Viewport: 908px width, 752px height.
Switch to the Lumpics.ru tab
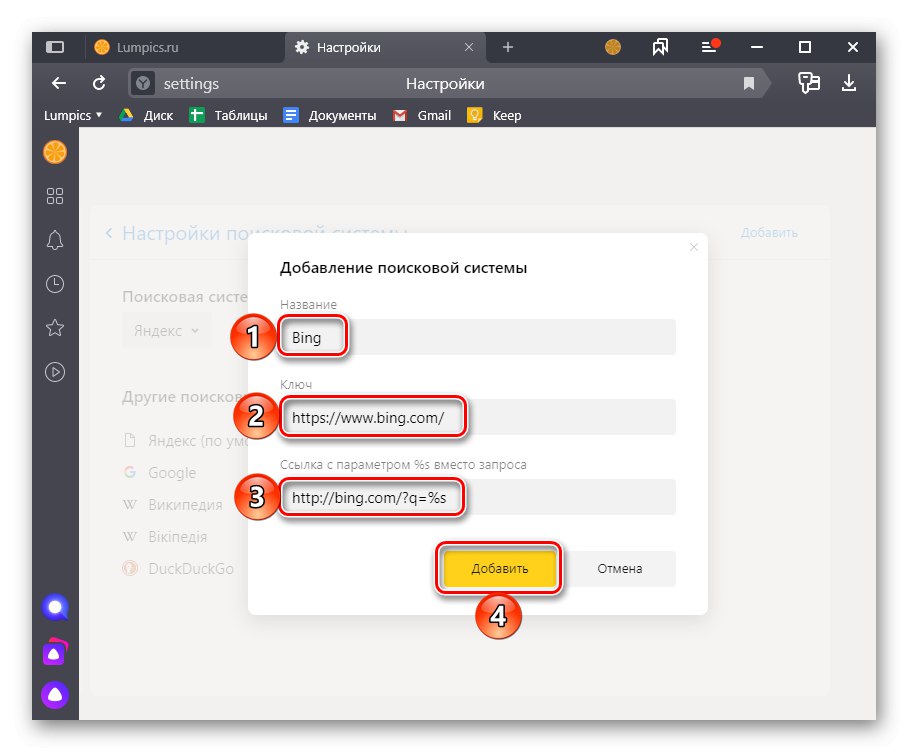(x=184, y=47)
